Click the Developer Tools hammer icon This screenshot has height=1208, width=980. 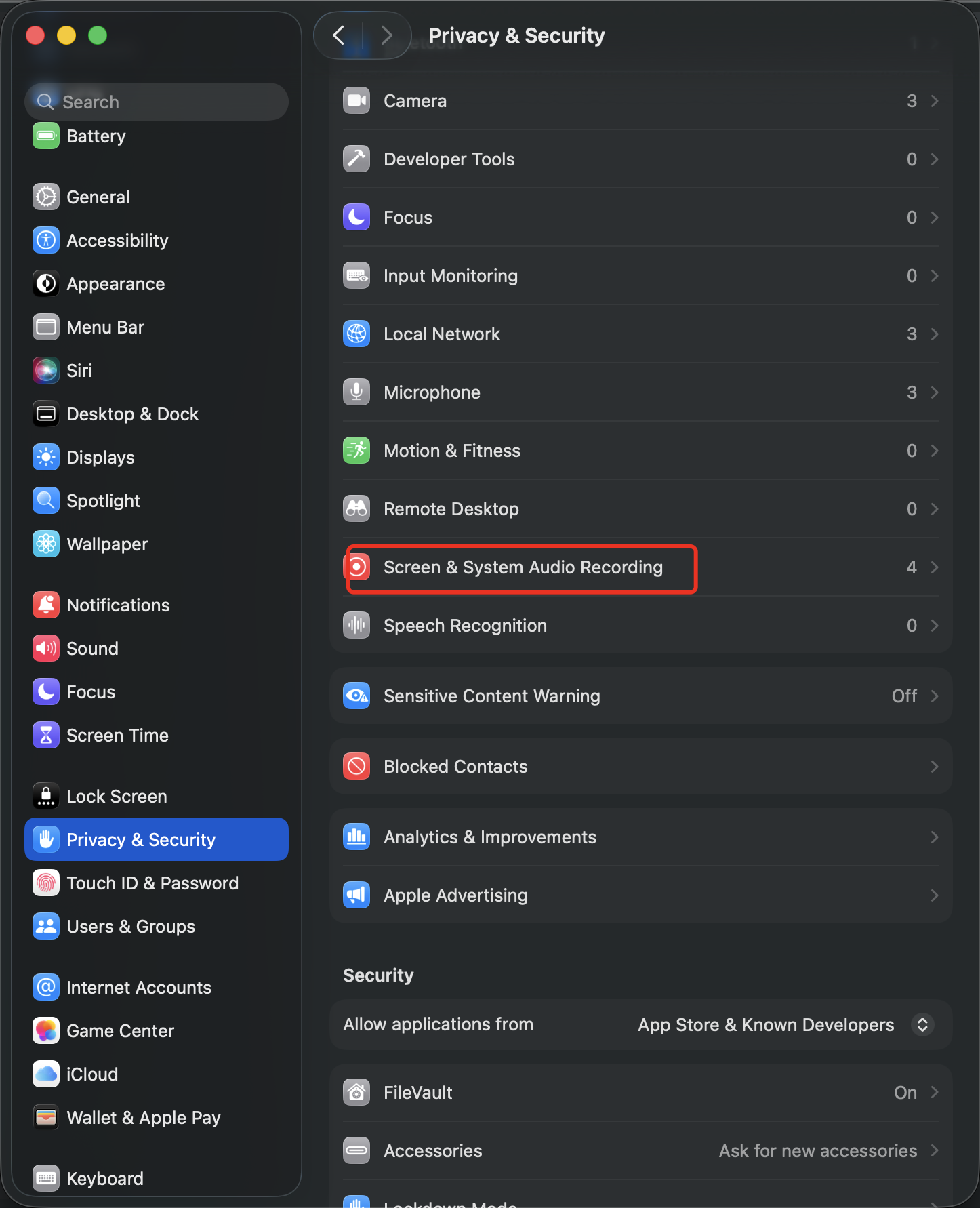356,159
